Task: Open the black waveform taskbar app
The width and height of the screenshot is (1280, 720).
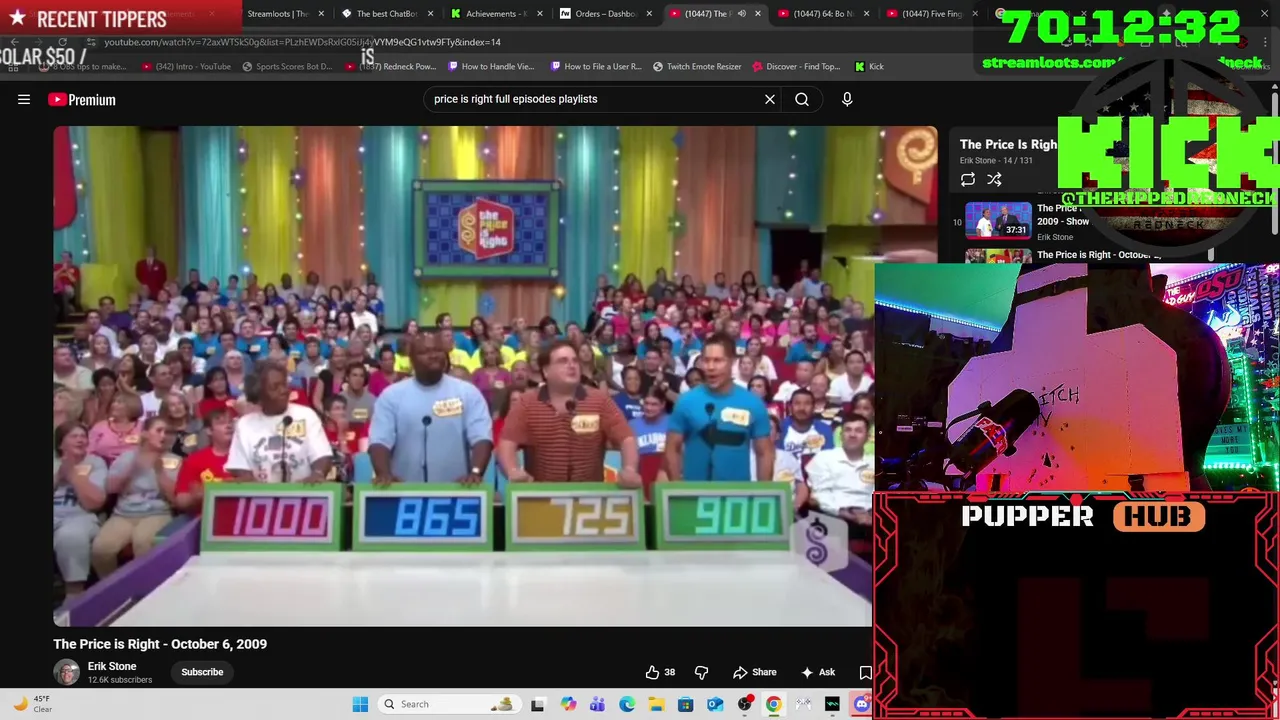Action: [832, 704]
